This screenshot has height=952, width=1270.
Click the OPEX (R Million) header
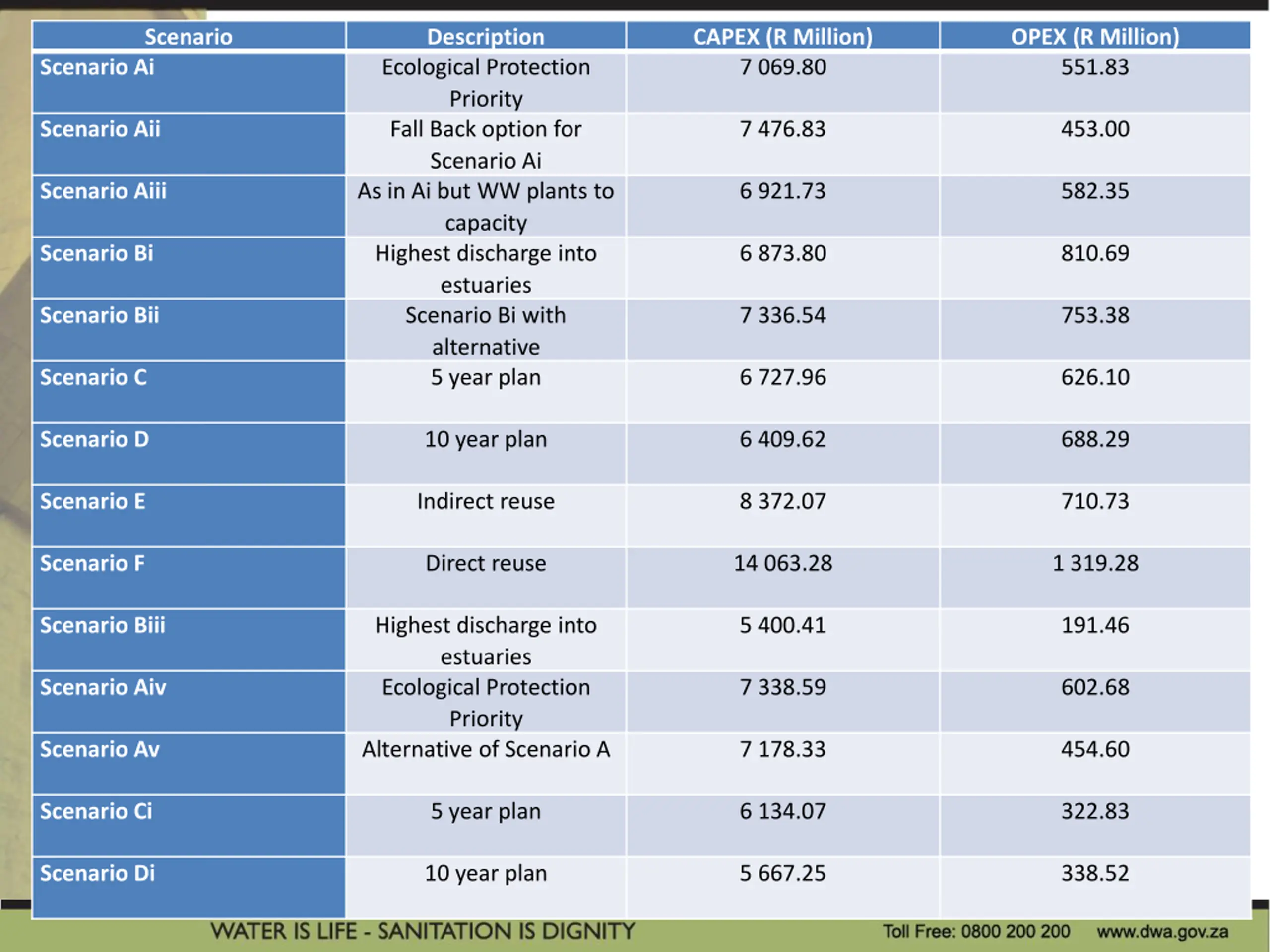1094,37
